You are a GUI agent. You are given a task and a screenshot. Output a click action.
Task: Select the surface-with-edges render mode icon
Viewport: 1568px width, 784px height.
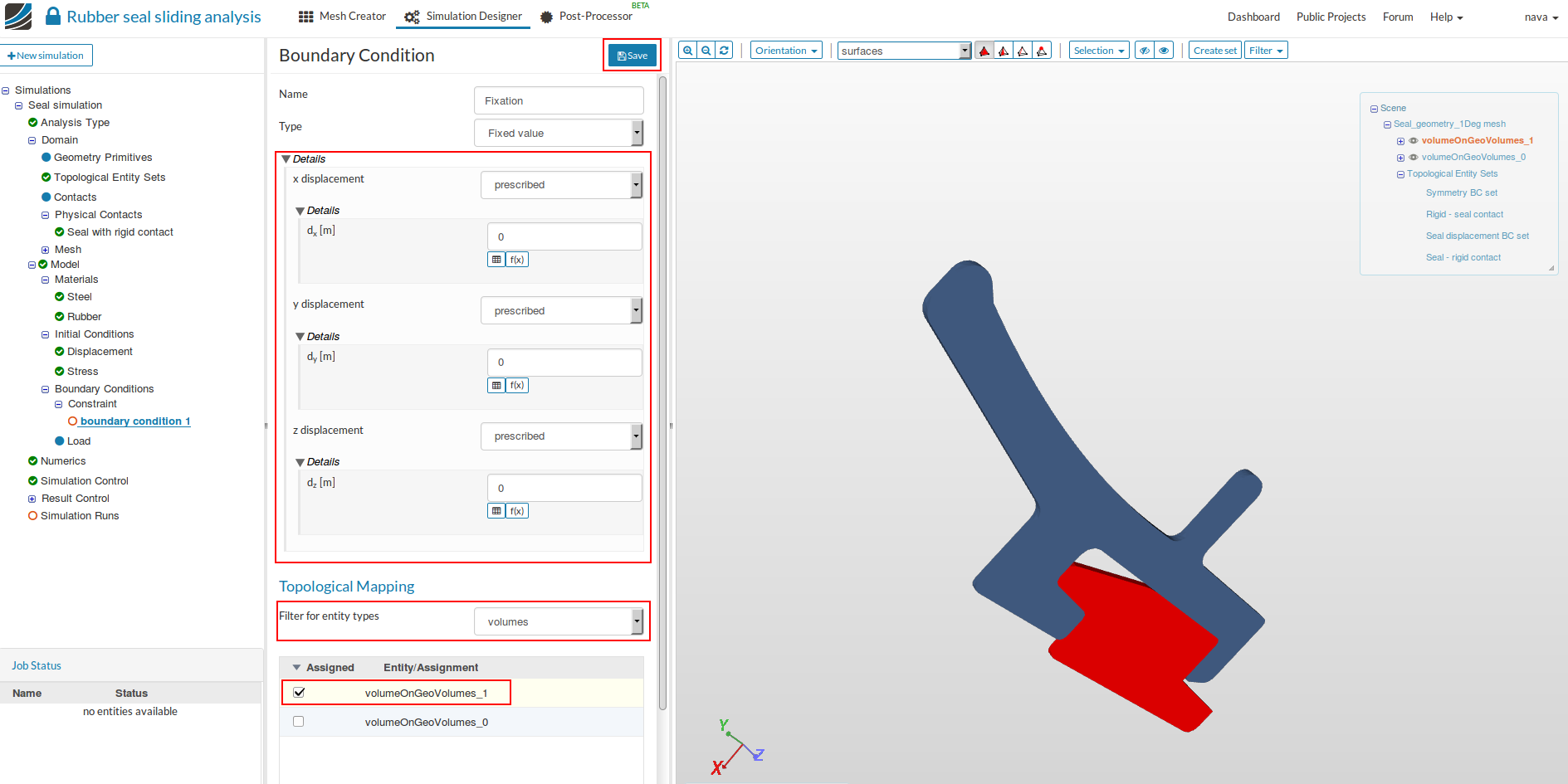click(x=1004, y=51)
